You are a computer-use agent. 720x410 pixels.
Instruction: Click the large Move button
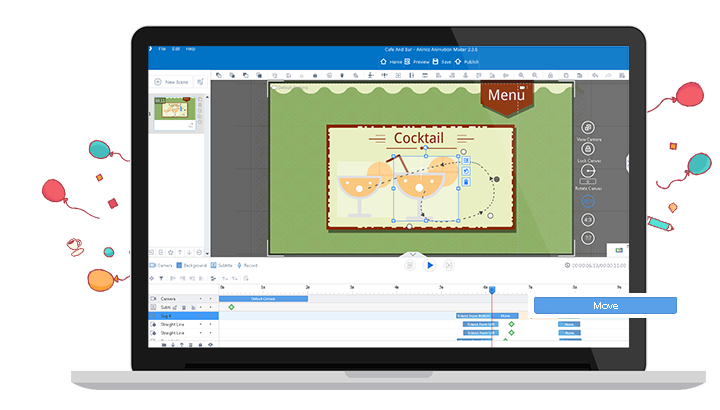(x=605, y=306)
